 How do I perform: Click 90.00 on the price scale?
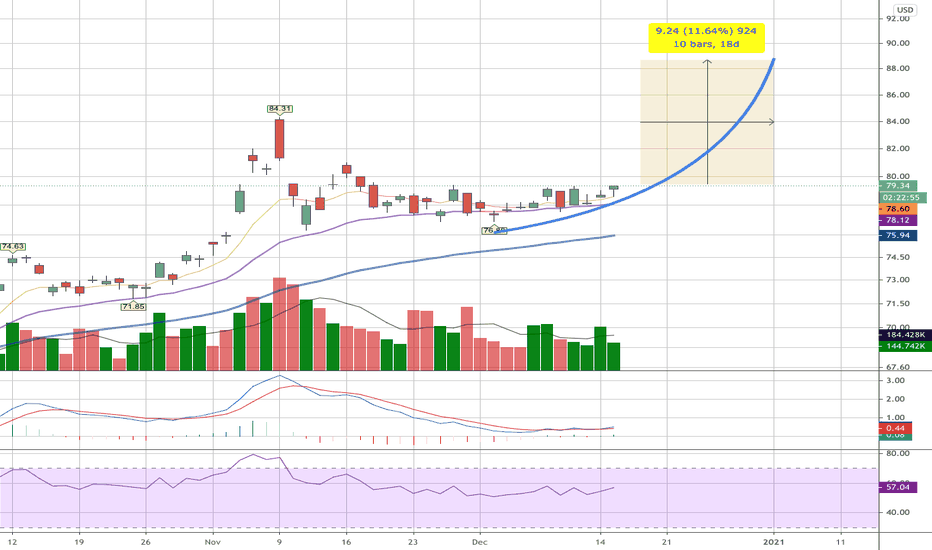pyautogui.click(x=898, y=43)
